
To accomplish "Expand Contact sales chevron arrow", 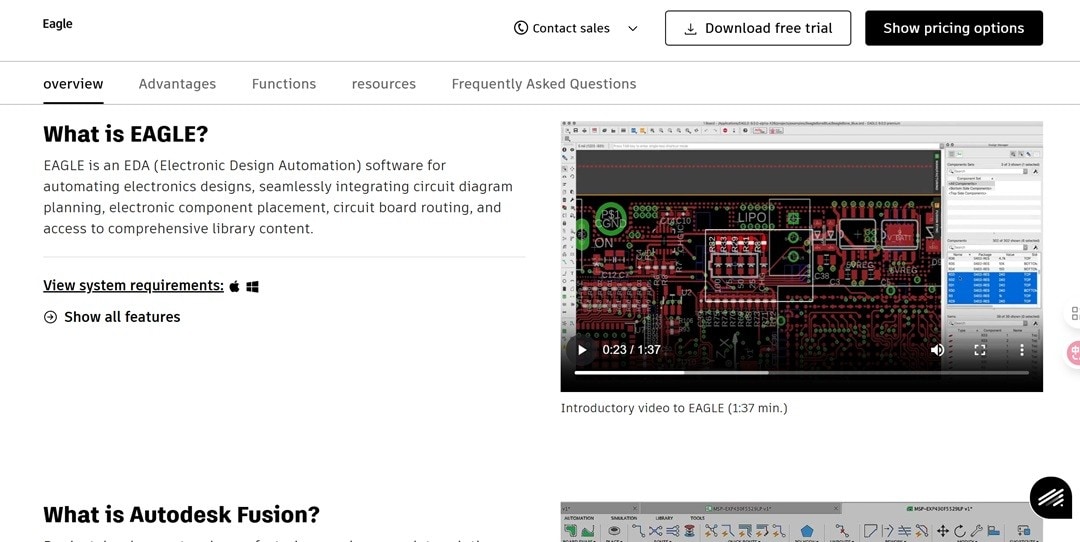I will (x=632, y=29).
